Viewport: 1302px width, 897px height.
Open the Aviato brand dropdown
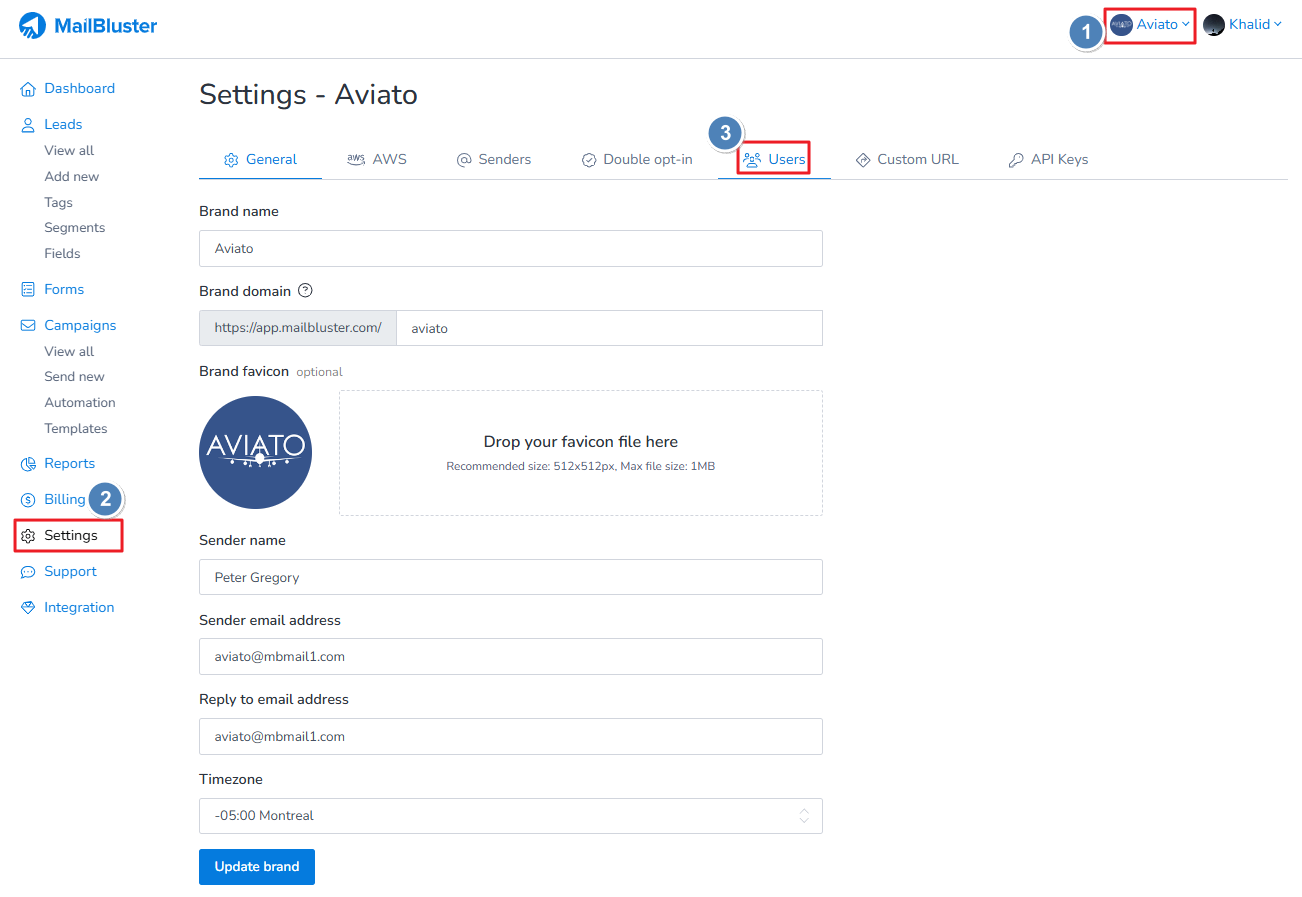click(x=1151, y=25)
